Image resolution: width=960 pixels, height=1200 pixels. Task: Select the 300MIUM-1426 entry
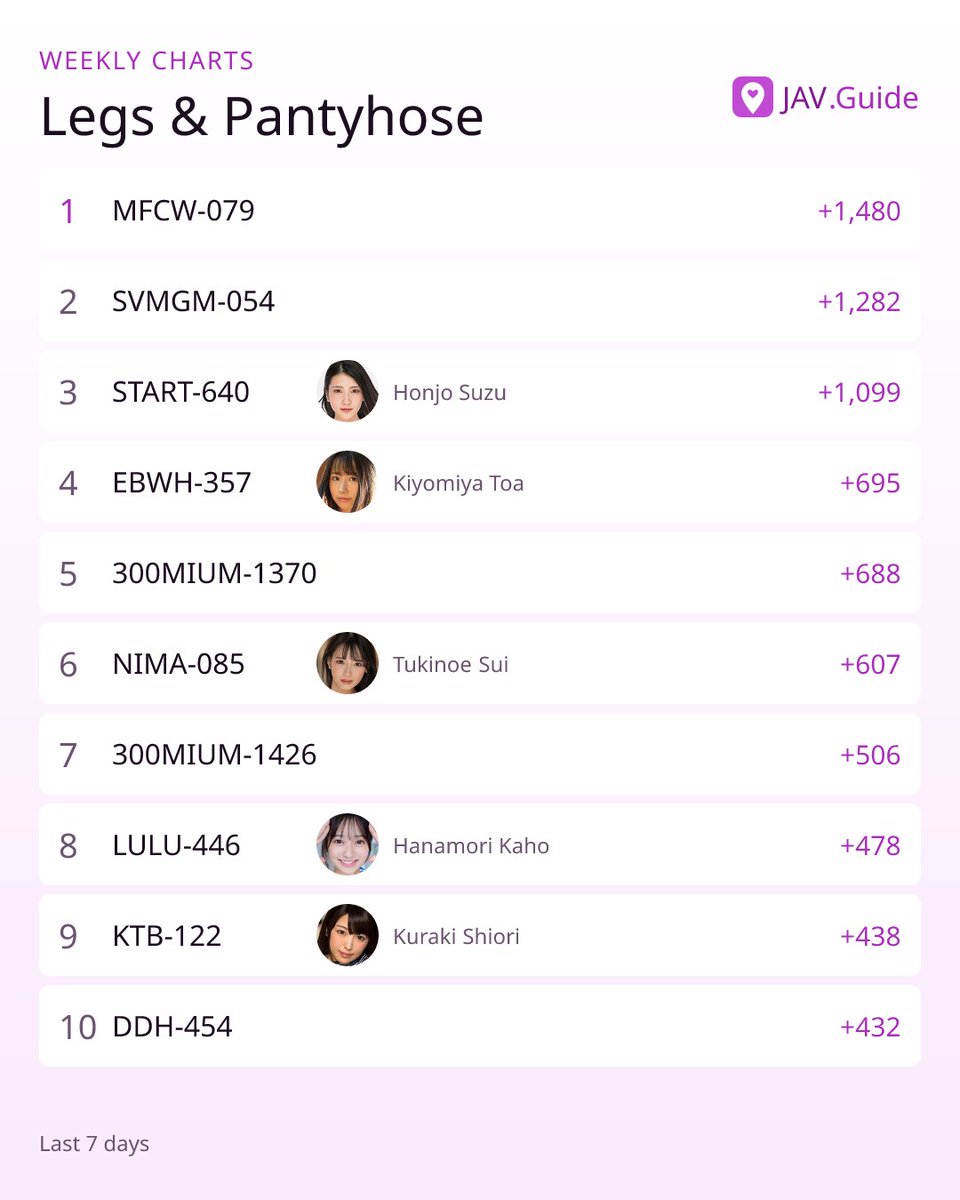pyautogui.click(x=480, y=755)
